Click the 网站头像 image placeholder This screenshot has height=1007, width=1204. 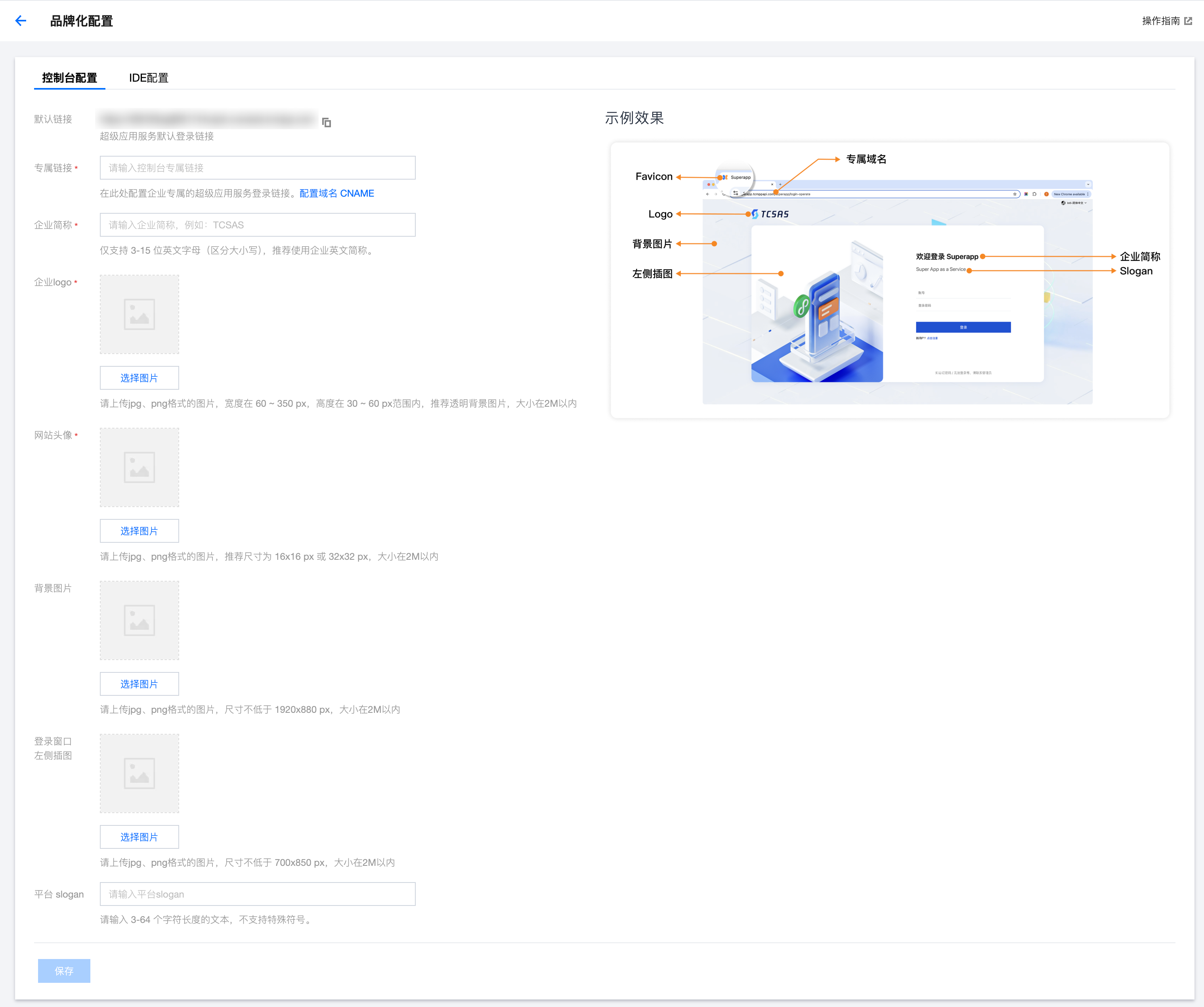[x=140, y=467]
